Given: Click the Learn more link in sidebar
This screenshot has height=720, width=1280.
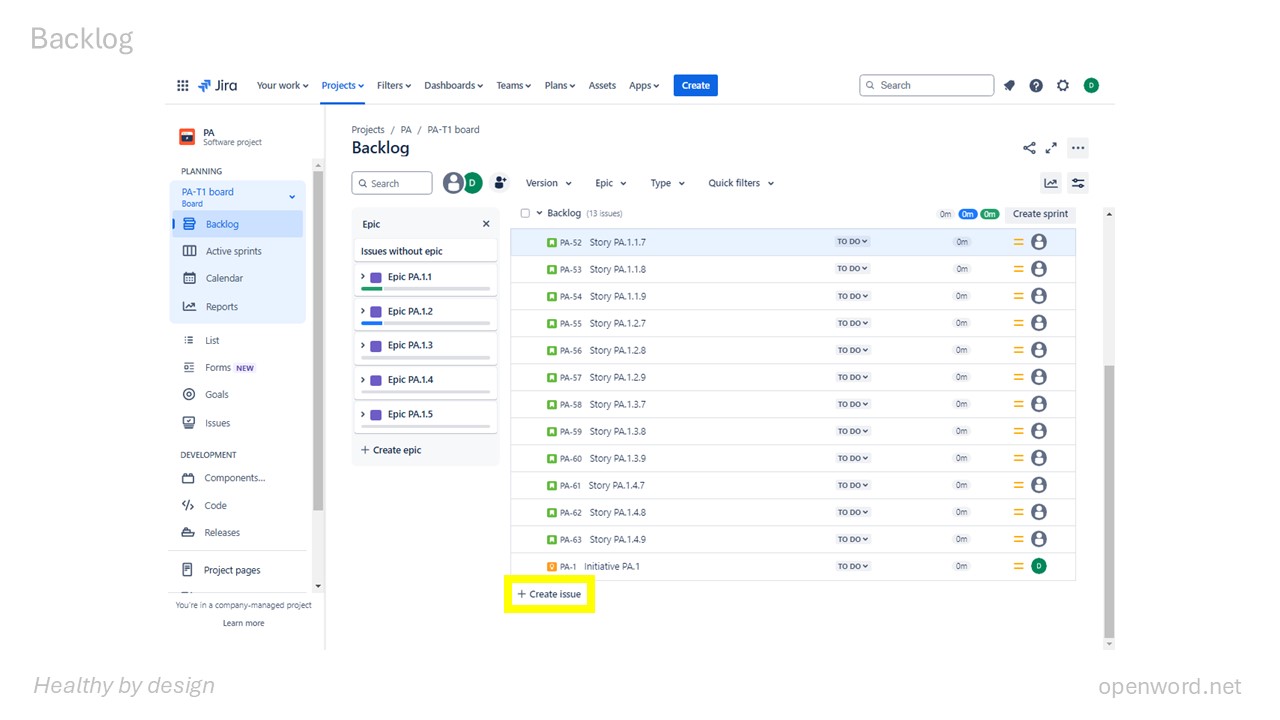Looking at the screenshot, I should (x=244, y=623).
